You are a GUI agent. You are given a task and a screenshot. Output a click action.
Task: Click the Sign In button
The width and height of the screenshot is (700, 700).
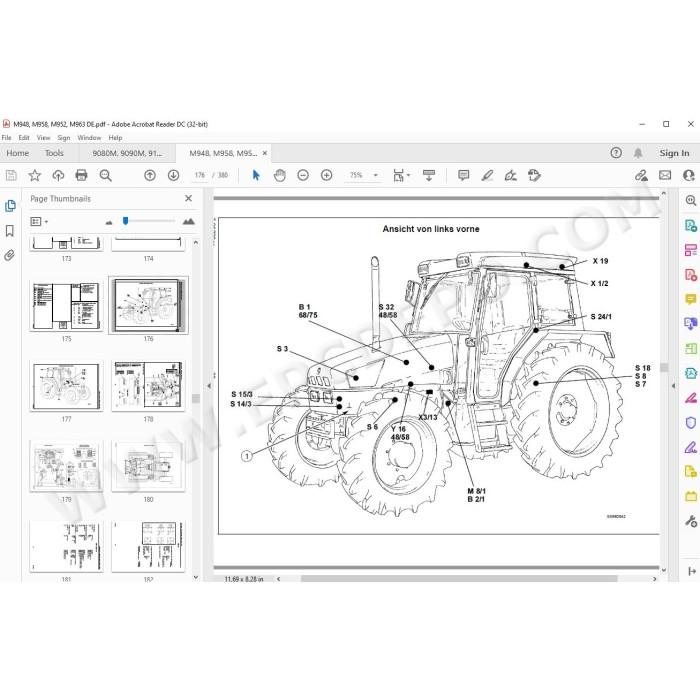coord(674,153)
